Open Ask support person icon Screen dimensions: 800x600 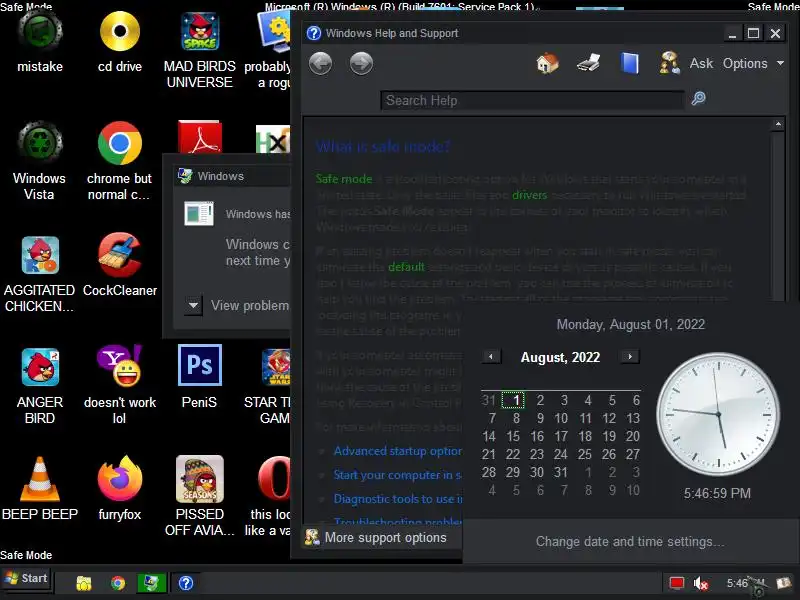pos(669,63)
